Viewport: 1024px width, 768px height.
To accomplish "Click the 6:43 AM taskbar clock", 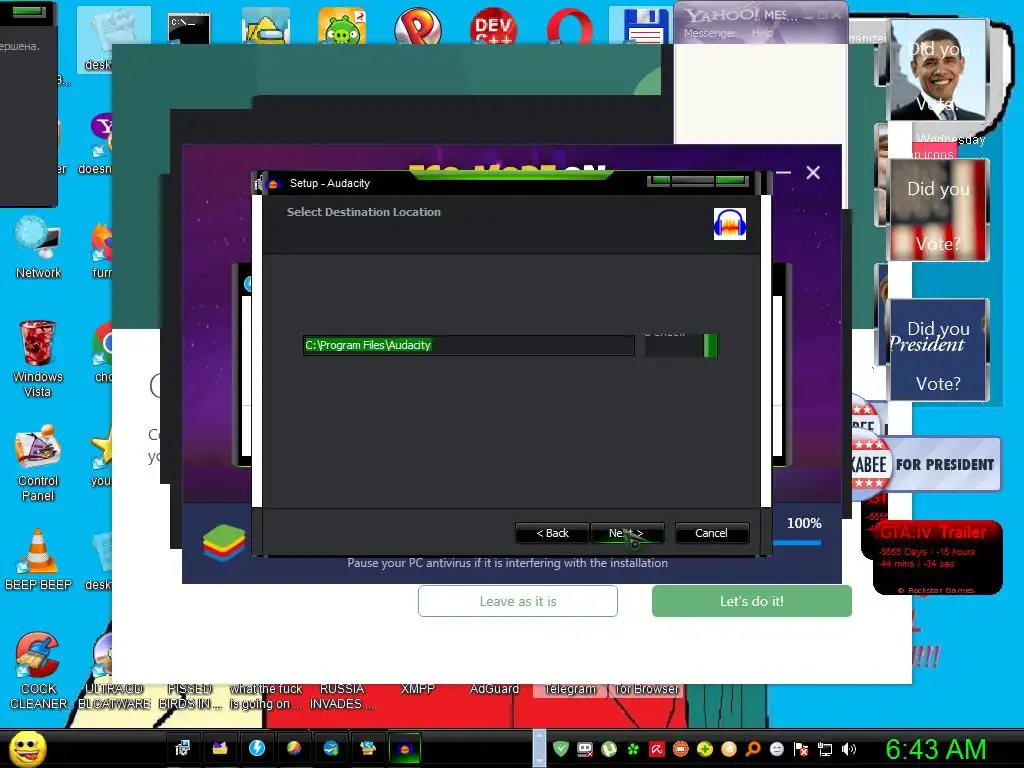I will point(936,749).
